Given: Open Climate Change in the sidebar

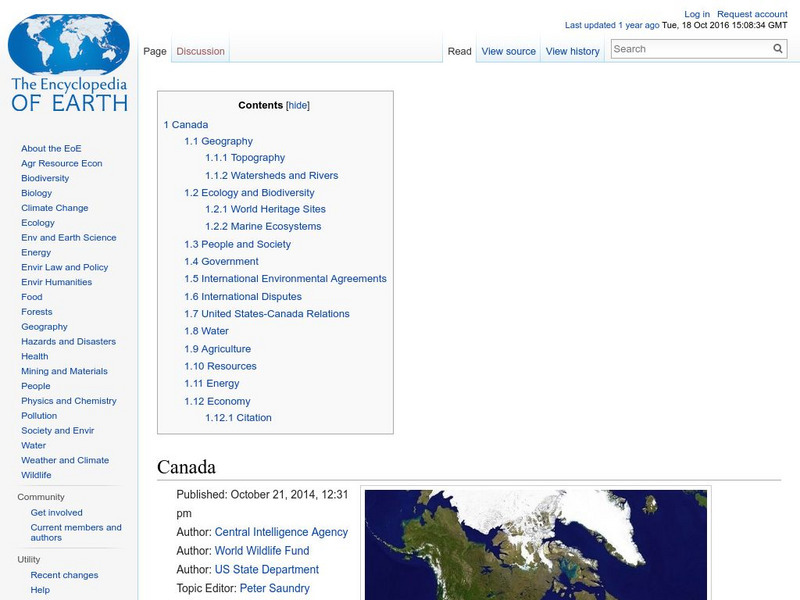Looking at the screenshot, I should pyautogui.click(x=55, y=208).
